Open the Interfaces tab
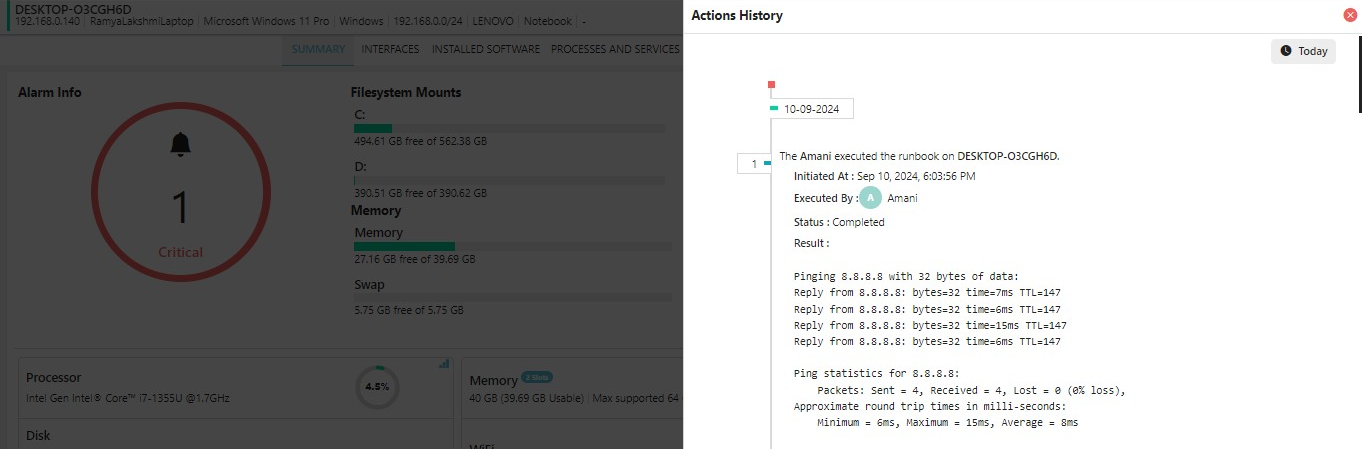Viewport: 1362px width, 449px height. point(390,49)
